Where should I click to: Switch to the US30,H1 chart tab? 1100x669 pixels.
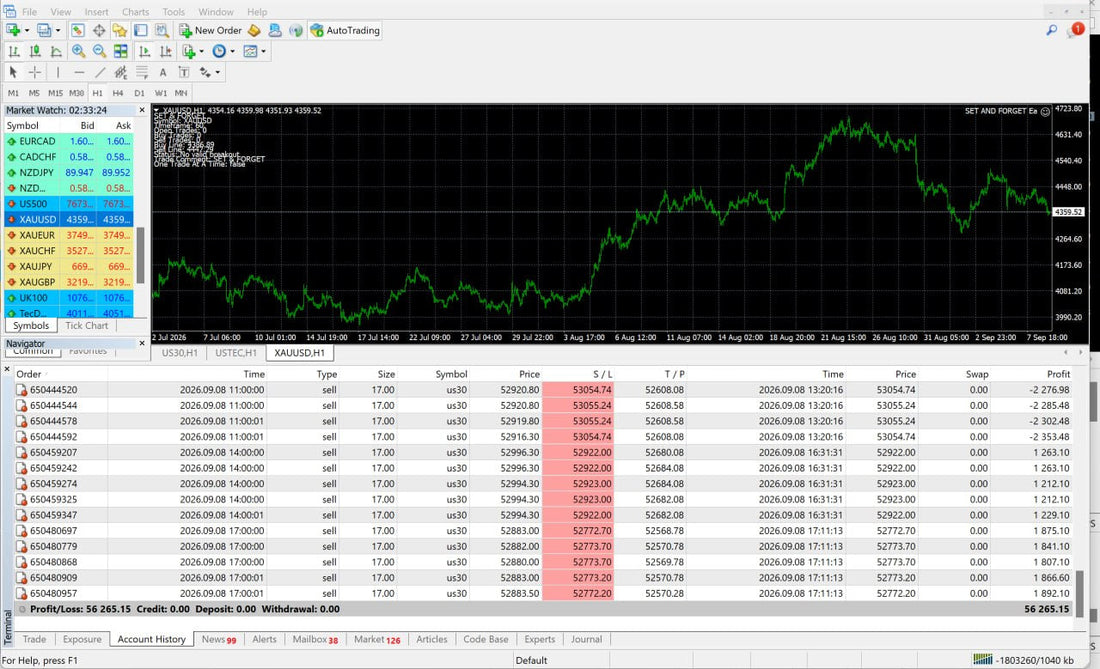180,353
